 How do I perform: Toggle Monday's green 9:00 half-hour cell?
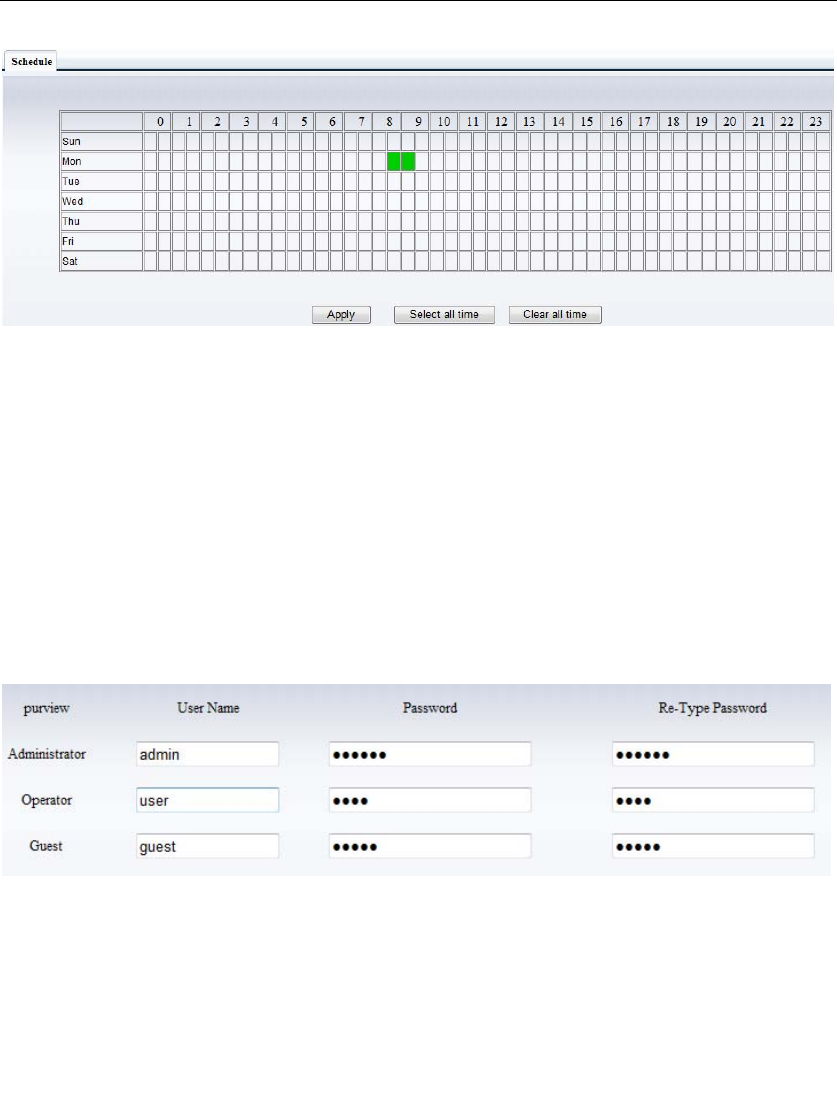pyautogui.click(x=408, y=162)
